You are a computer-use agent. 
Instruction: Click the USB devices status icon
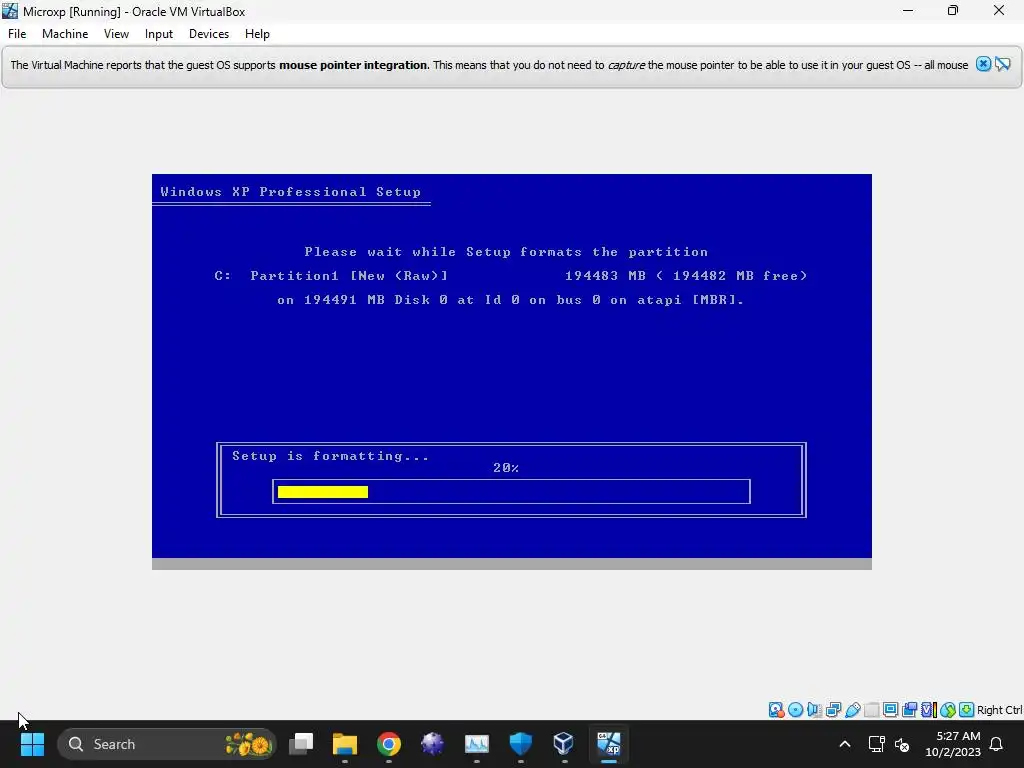(852, 710)
